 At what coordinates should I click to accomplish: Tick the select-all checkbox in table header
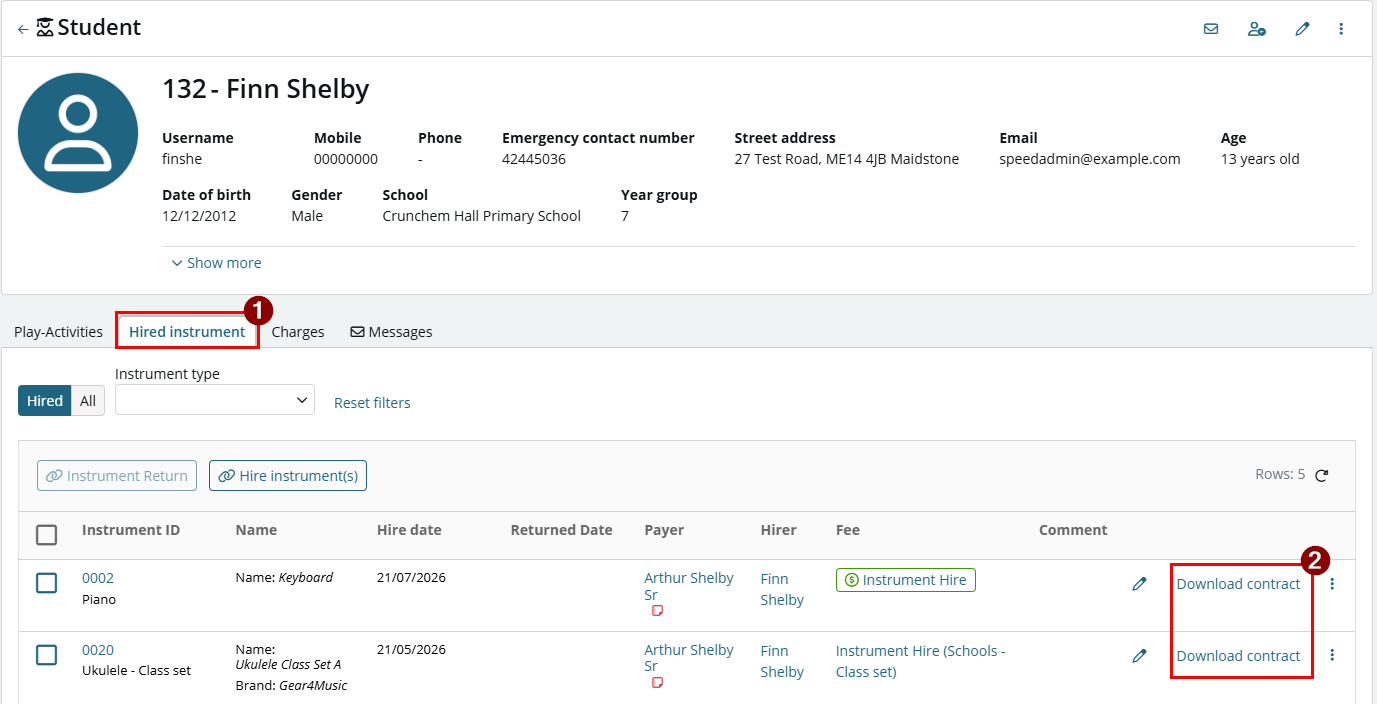(46, 535)
